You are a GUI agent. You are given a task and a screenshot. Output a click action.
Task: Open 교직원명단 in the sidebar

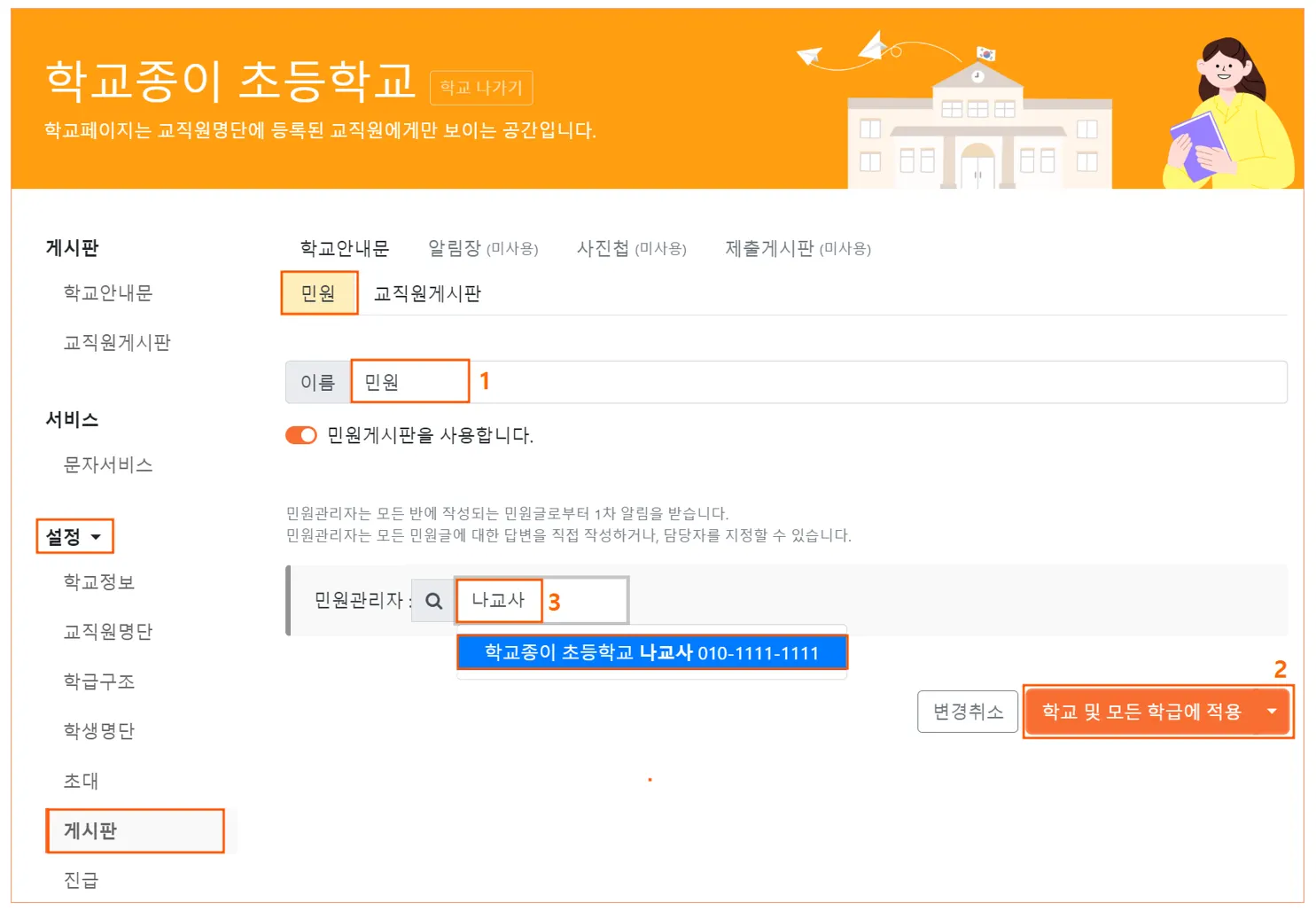(x=108, y=631)
